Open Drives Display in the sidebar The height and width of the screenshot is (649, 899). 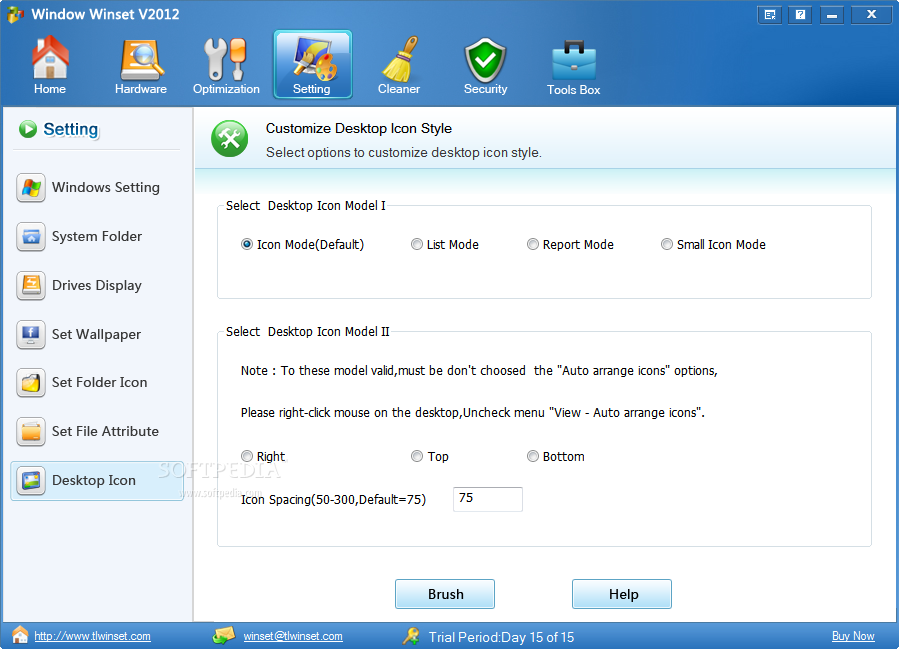(x=97, y=285)
